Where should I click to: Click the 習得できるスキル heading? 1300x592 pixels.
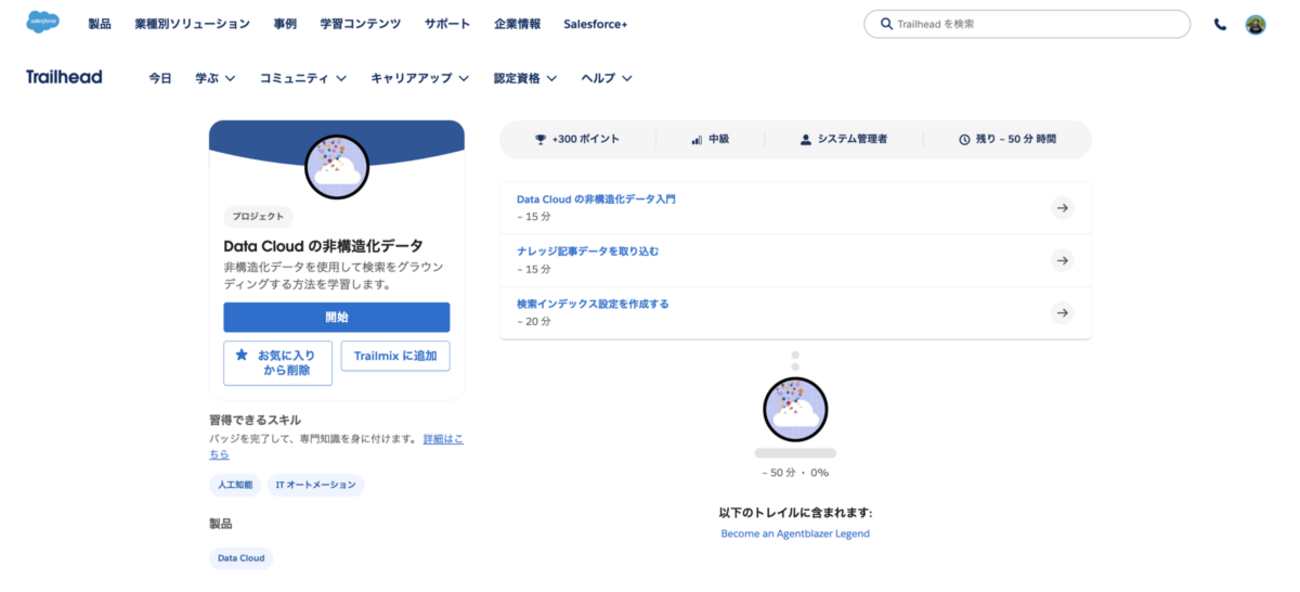point(255,420)
